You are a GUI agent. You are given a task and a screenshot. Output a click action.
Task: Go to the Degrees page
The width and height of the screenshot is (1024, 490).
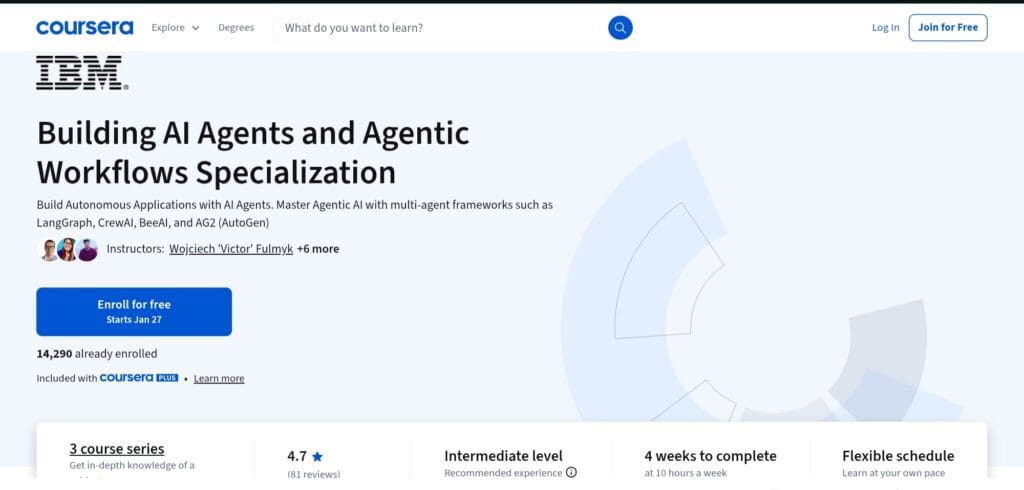click(236, 27)
